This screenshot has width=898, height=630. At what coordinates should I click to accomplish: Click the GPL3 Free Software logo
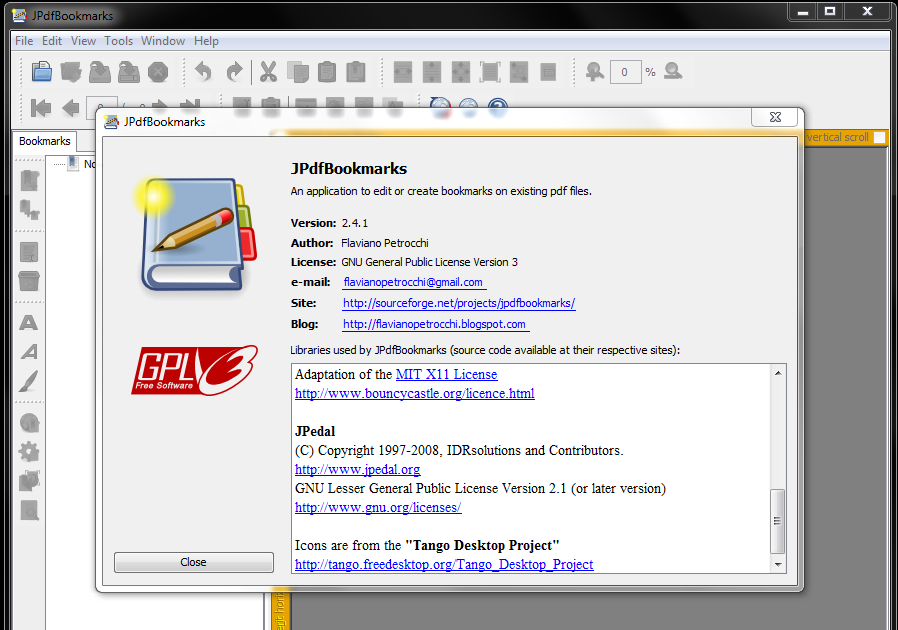click(x=195, y=371)
